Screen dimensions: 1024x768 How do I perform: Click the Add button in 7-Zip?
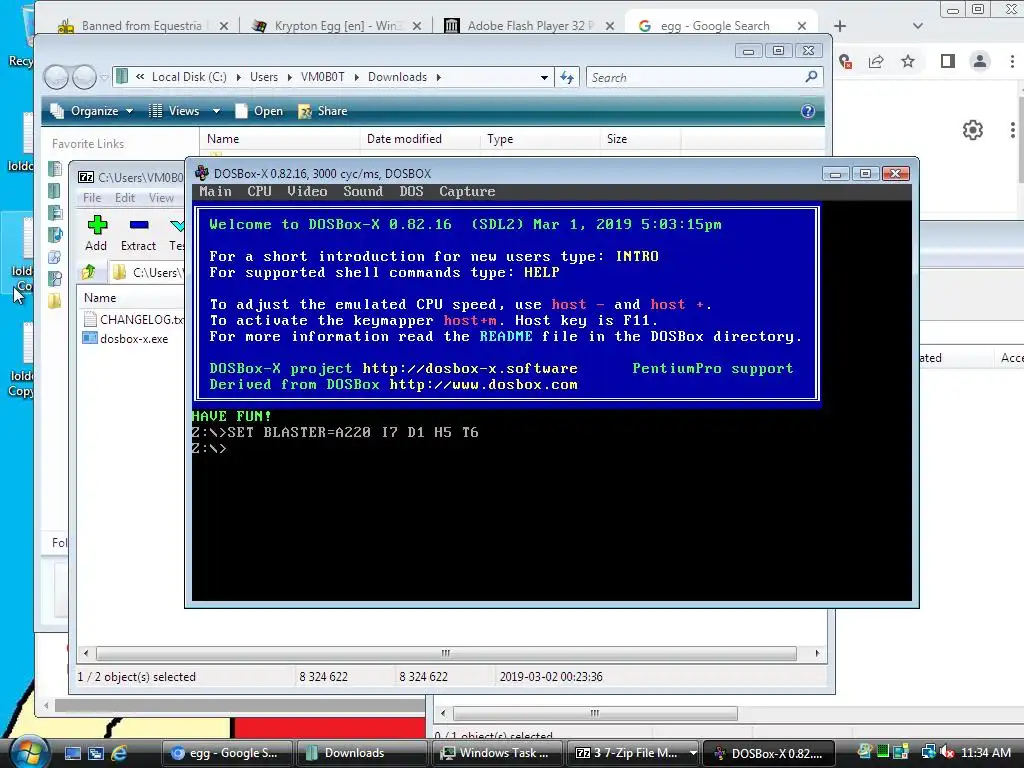pyautogui.click(x=97, y=233)
